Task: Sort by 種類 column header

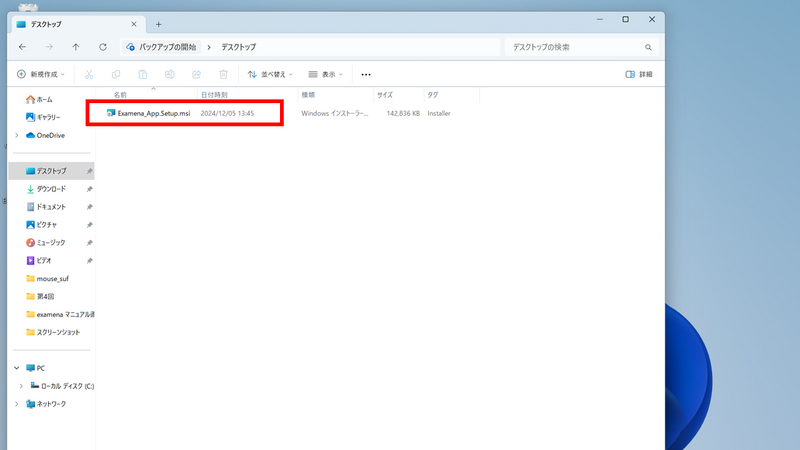Action: [x=308, y=95]
